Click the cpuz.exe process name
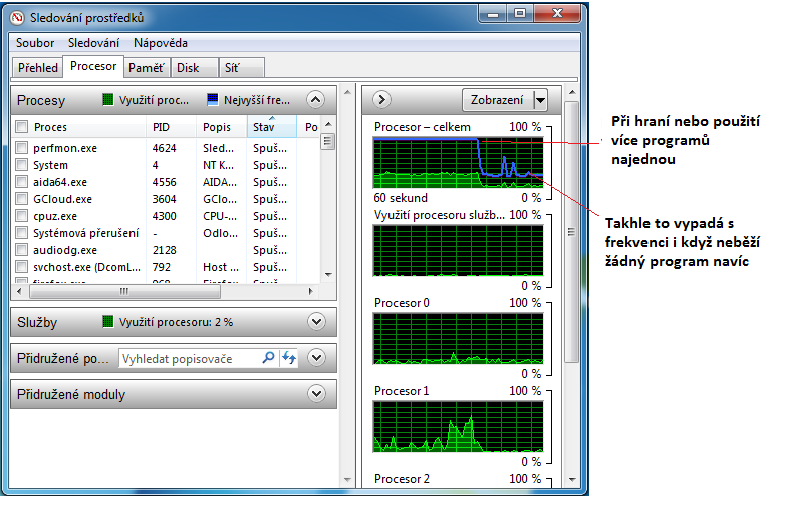The width and height of the screenshot is (800, 505). pyautogui.click(x=55, y=216)
